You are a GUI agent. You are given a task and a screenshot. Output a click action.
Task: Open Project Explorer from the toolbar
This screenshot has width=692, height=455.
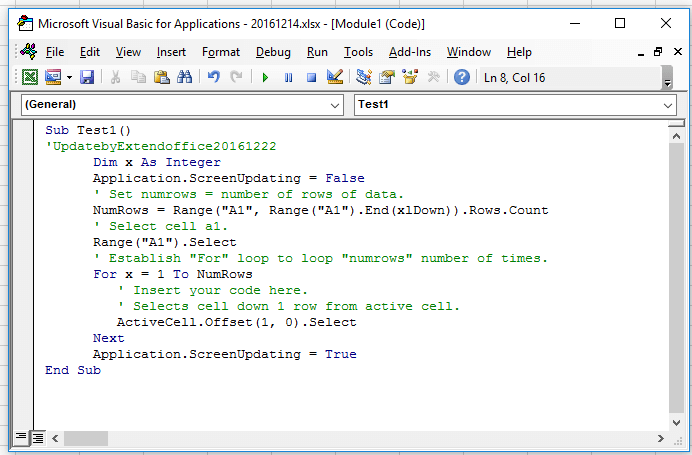pyautogui.click(x=363, y=77)
